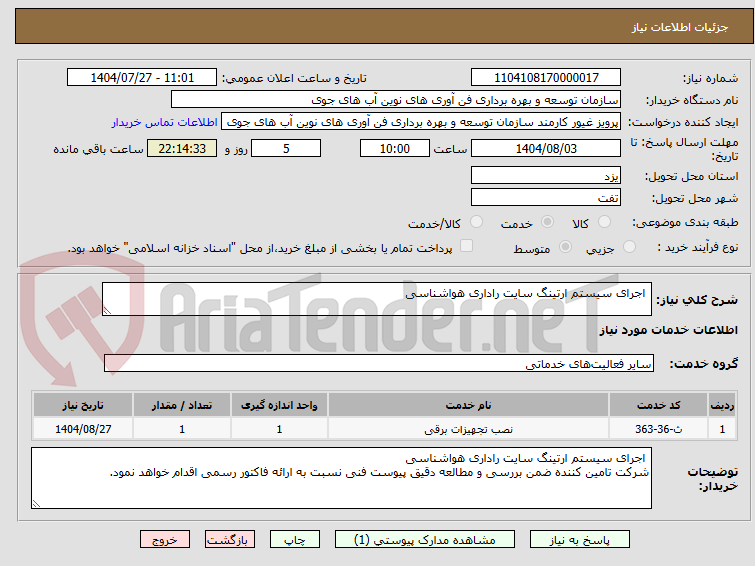Grab resize handle of شرح کلی نیاز box
Viewport: 755px width, 566px height.
click(x=107, y=311)
